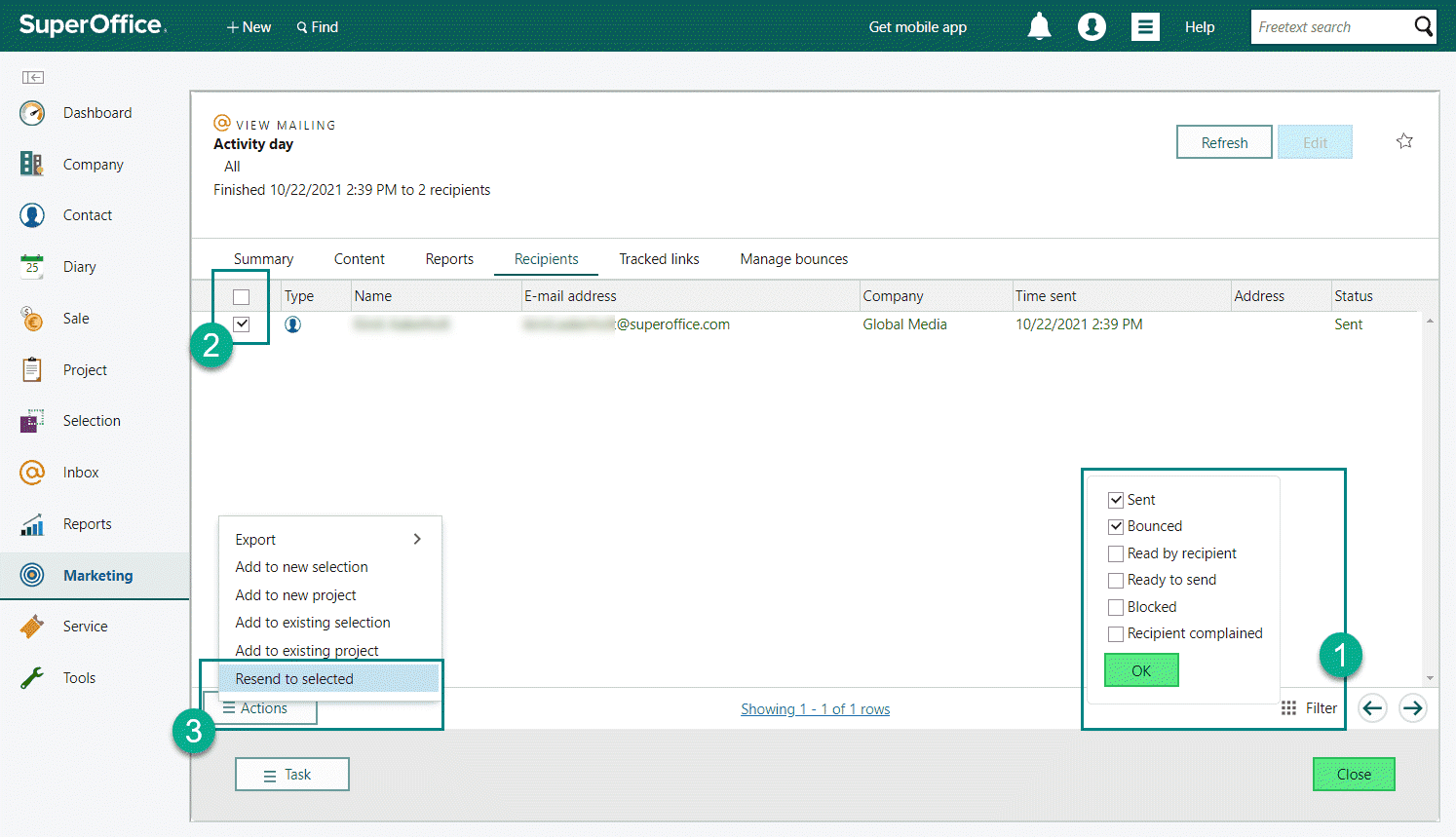
Task: Open the Sale navigator icon
Action: pos(32,319)
